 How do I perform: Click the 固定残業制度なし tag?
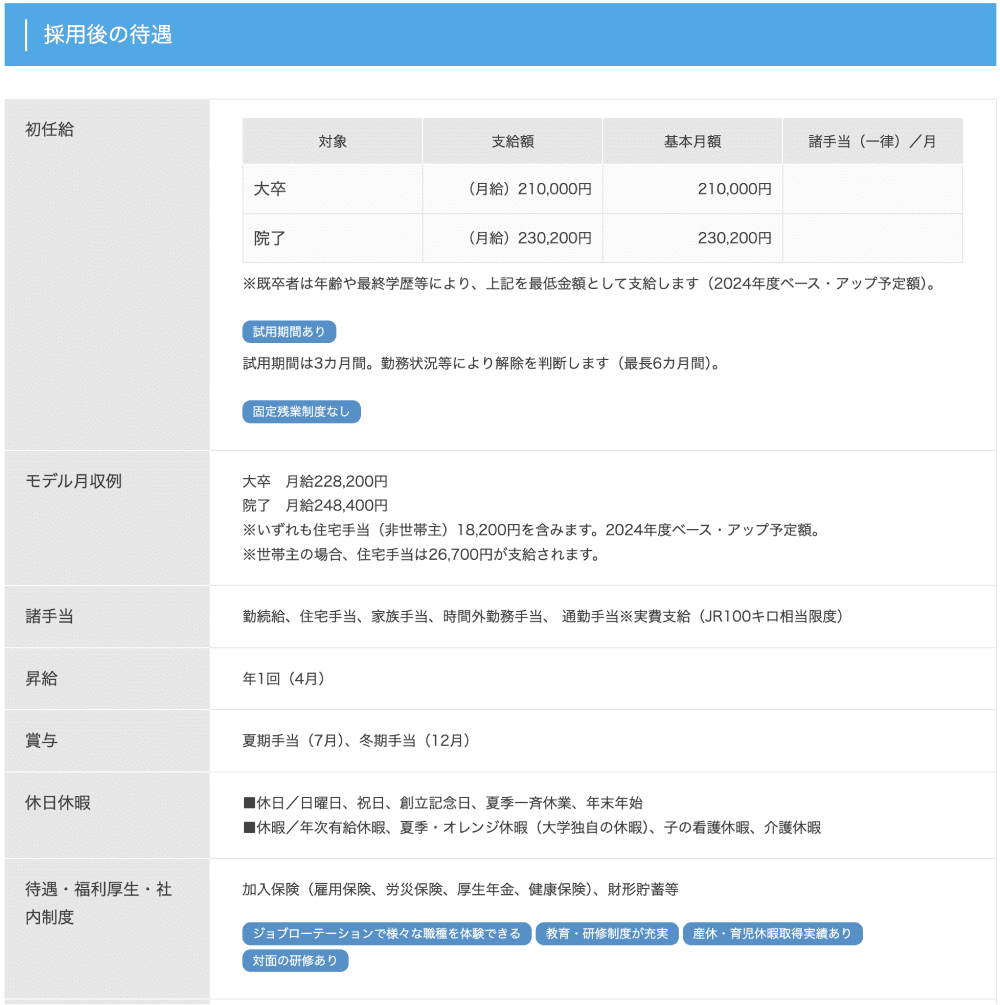click(301, 412)
